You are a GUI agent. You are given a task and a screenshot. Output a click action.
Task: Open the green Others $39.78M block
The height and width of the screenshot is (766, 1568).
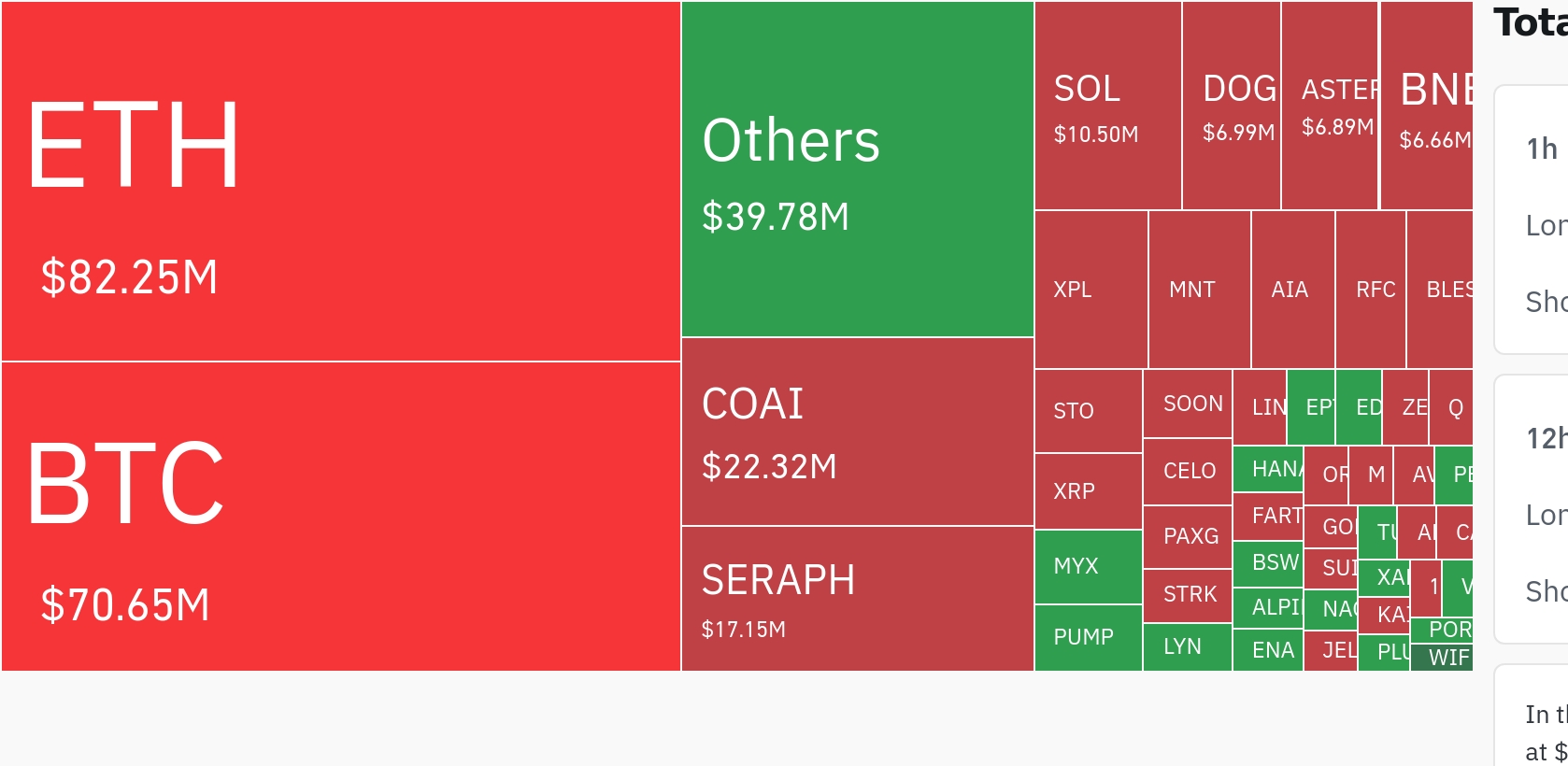(857, 169)
